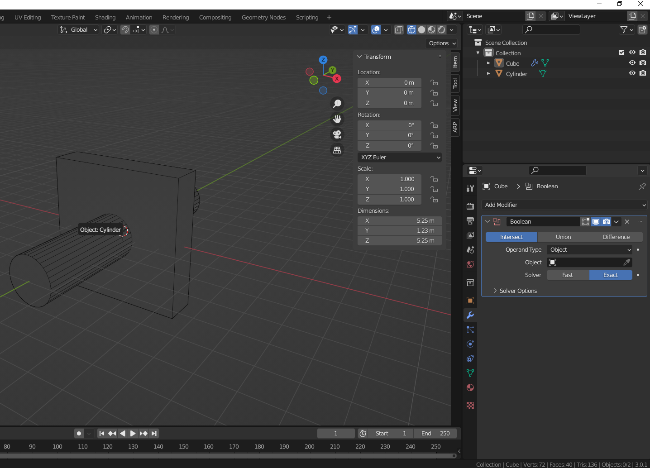This screenshot has height=468, width=650.
Task: Pin the properties editor with pin icon
Action: (642, 187)
